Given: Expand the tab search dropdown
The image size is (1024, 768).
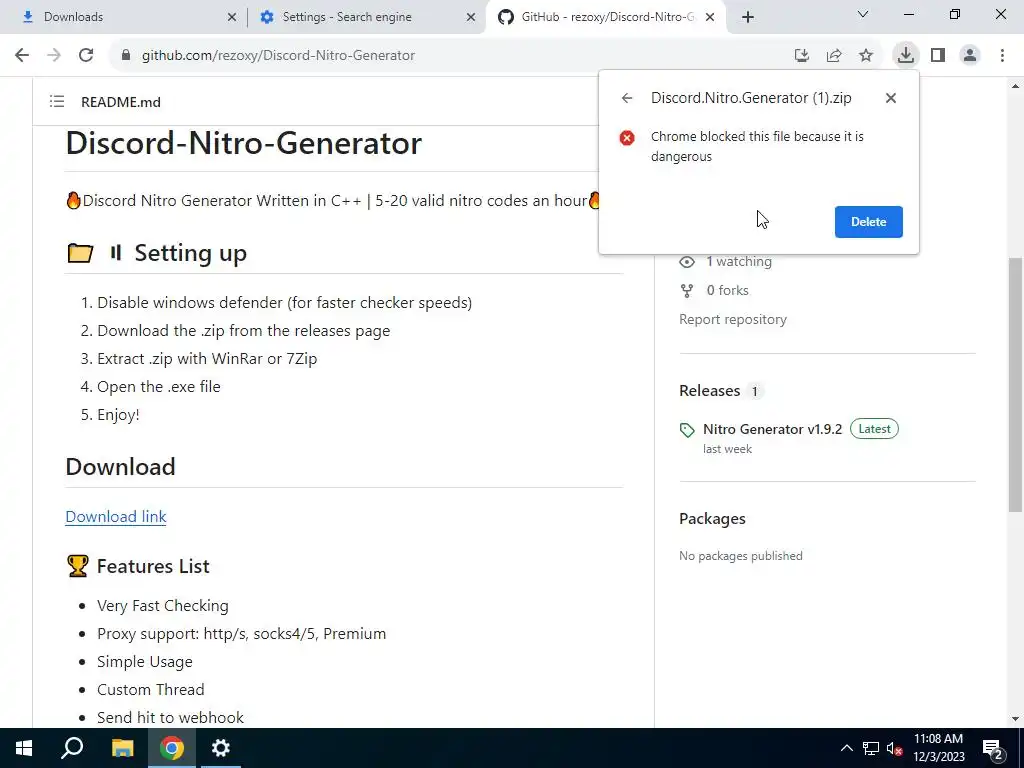Looking at the screenshot, I should 863,14.
